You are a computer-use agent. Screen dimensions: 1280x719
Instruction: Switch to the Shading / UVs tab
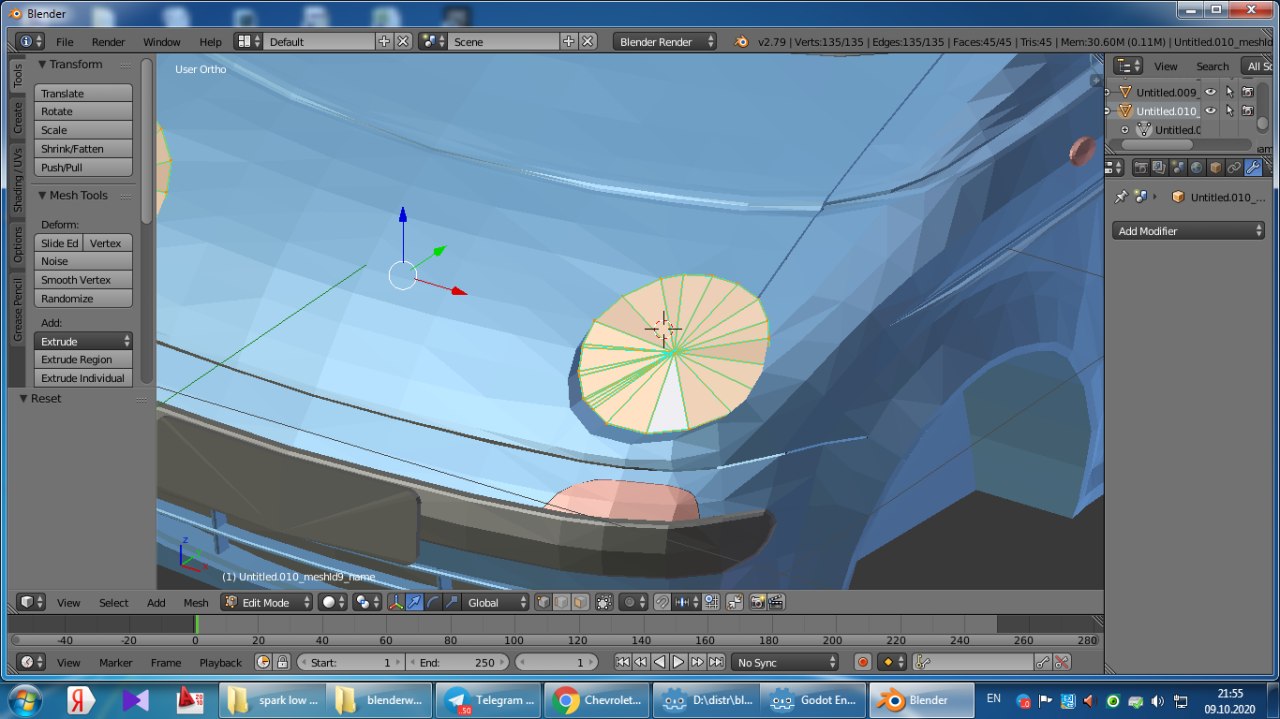(17, 181)
